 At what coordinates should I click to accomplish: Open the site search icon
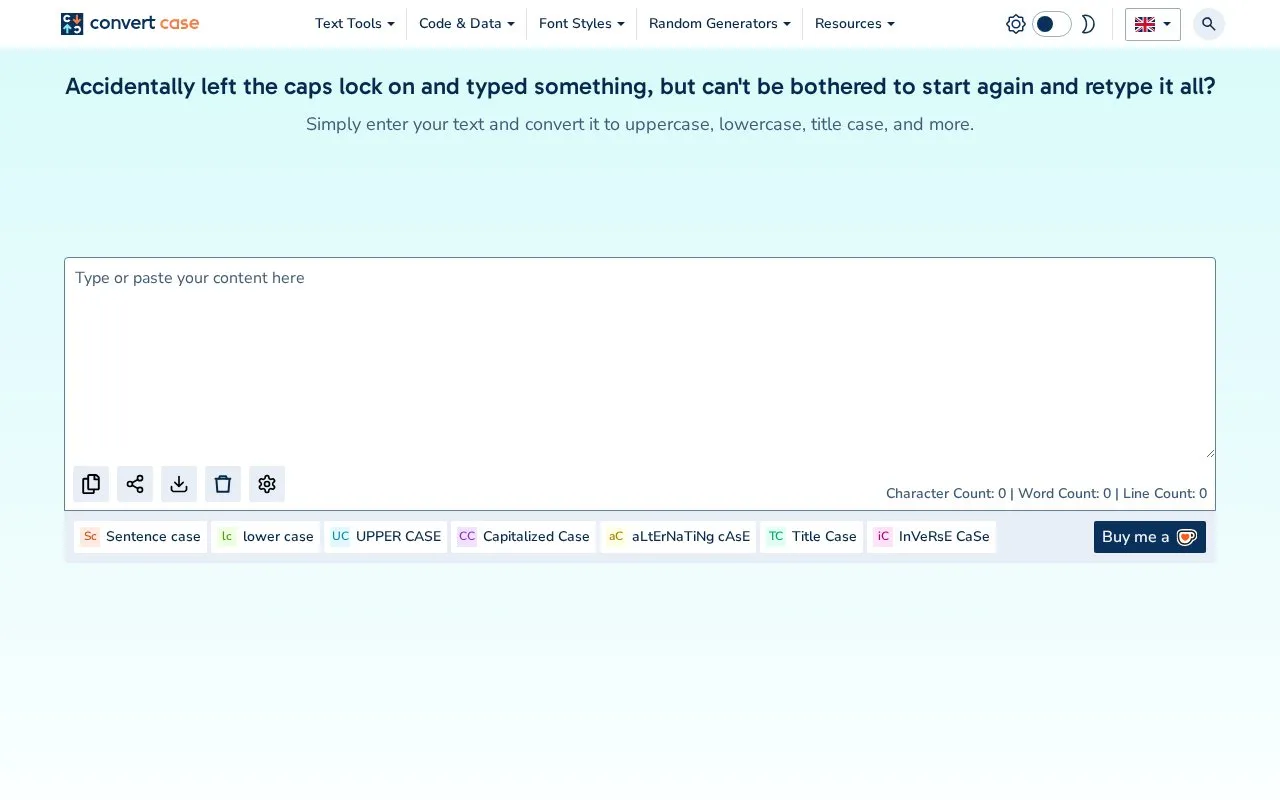pyautogui.click(x=1209, y=24)
